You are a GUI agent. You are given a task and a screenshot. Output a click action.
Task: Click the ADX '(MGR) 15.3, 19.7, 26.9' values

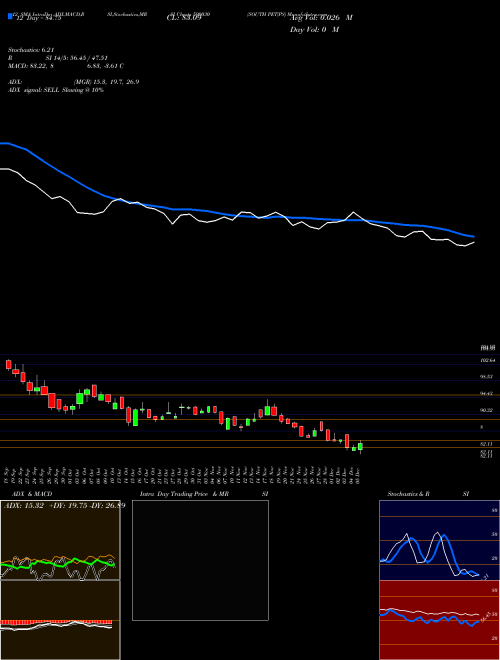click(x=106, y=82)
